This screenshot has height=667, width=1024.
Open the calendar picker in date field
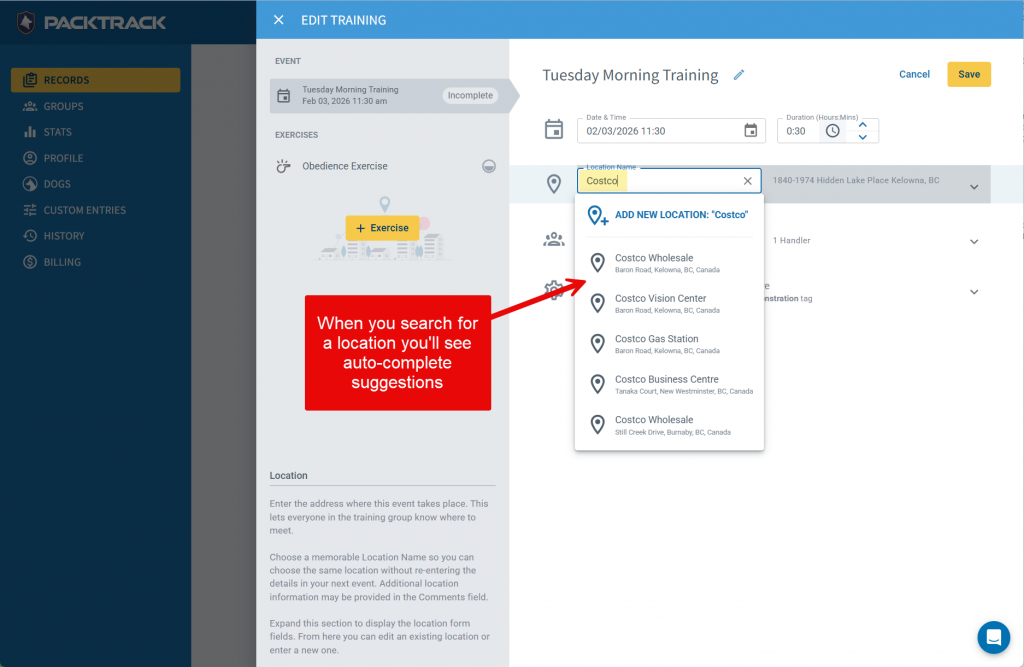(751, 131)
